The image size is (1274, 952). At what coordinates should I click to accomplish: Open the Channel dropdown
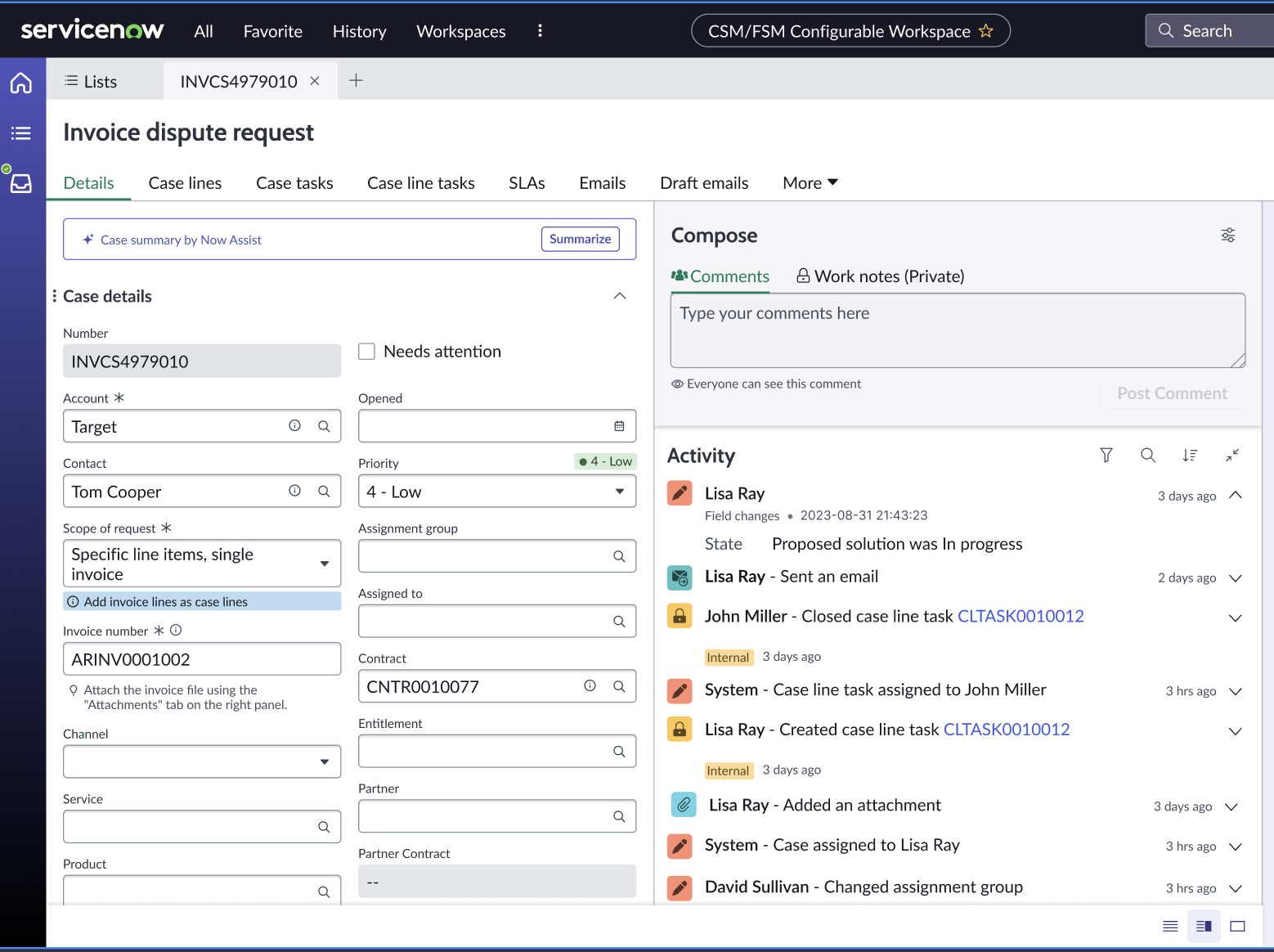pos(202,761)
